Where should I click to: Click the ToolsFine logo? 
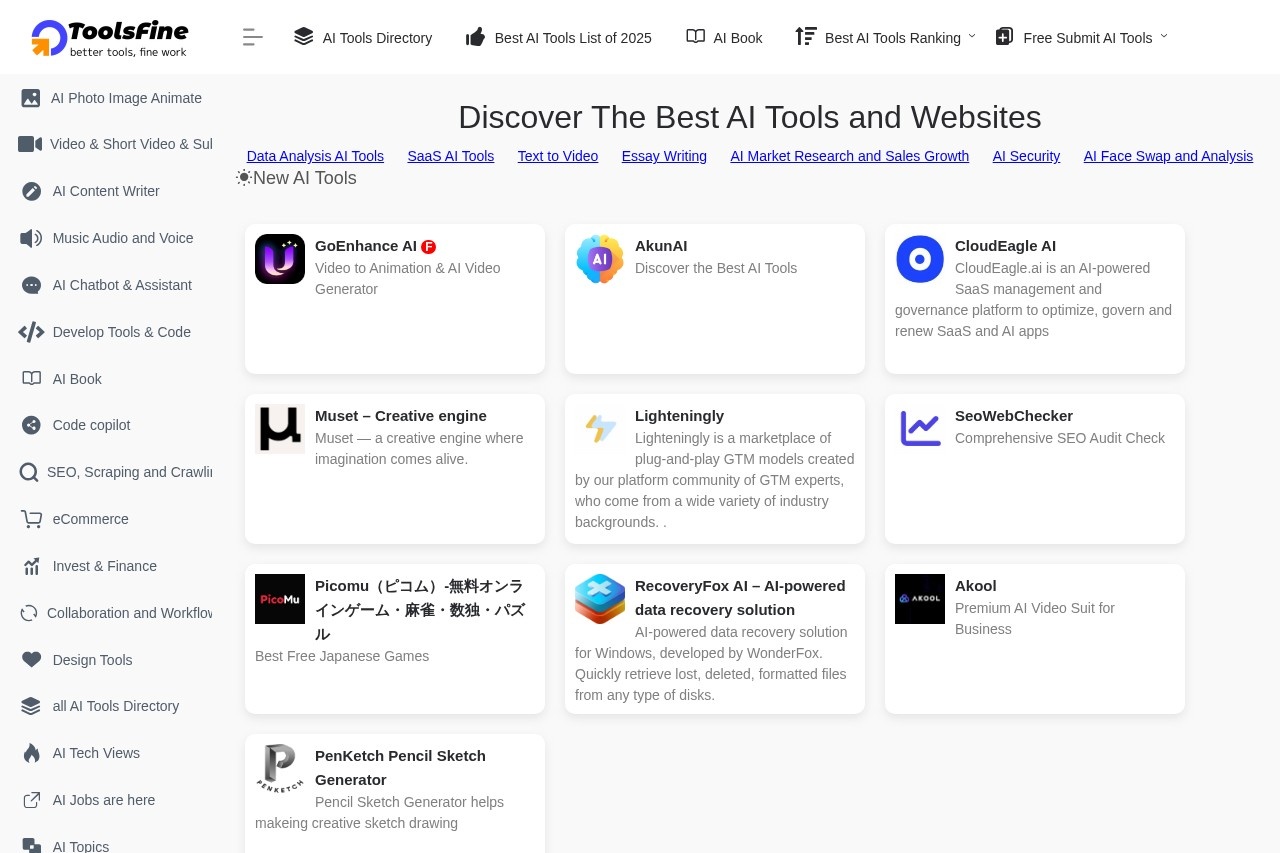pyautogui.click(x=109, y=38)
